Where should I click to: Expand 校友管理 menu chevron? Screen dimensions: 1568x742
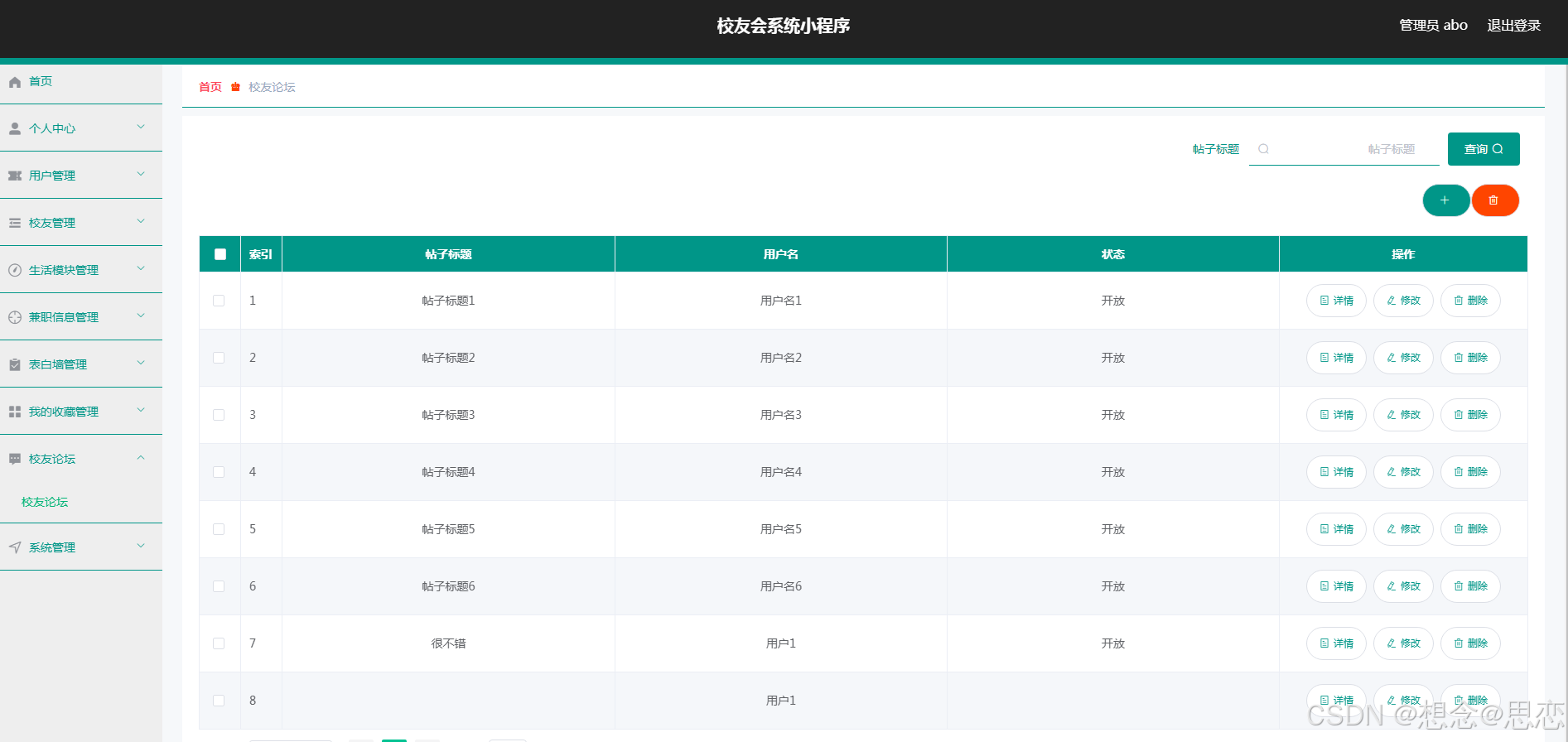(x=141, y=221)
